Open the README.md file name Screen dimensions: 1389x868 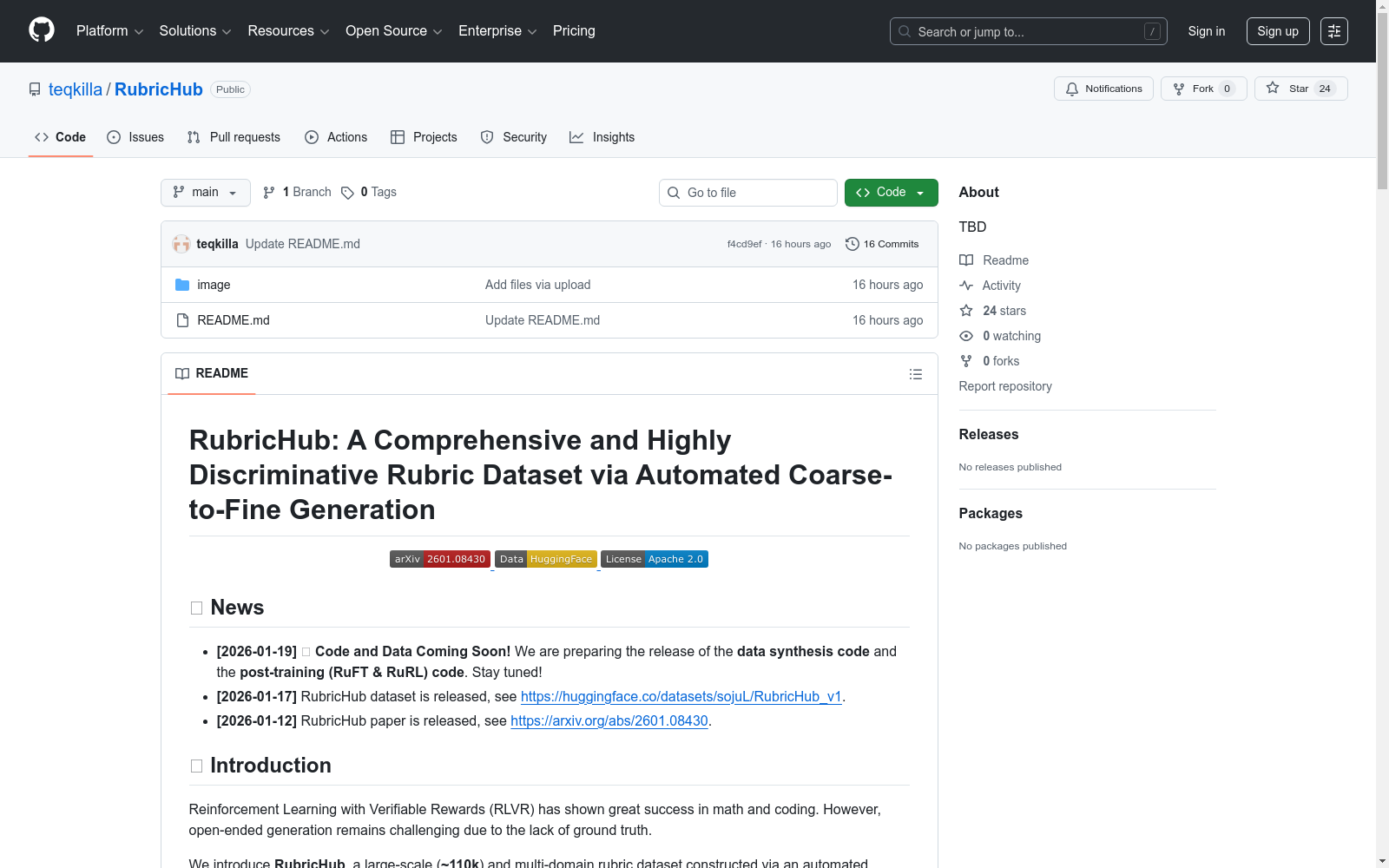coord(234,320)
